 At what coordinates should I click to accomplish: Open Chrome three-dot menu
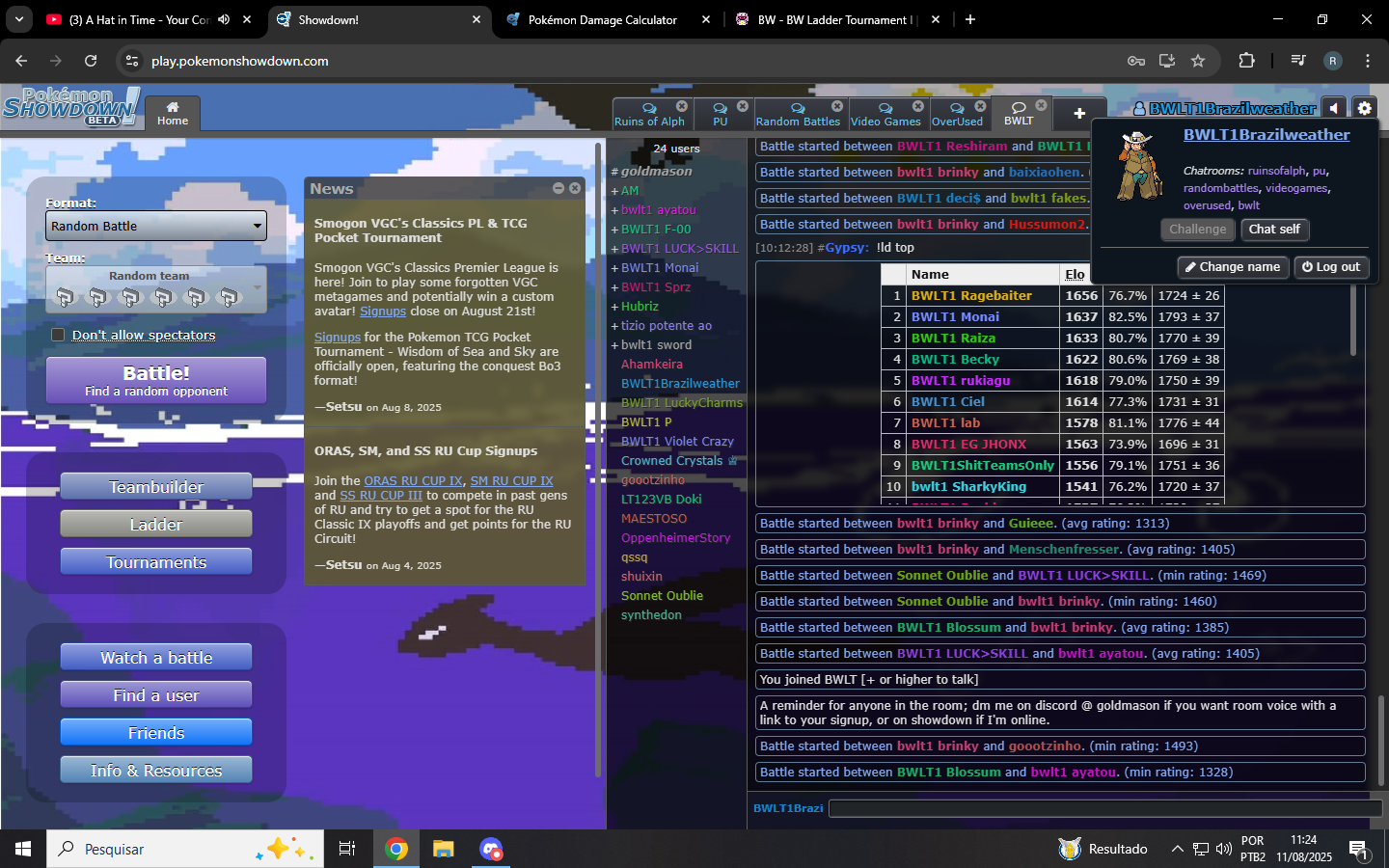tap(1368, 61)
